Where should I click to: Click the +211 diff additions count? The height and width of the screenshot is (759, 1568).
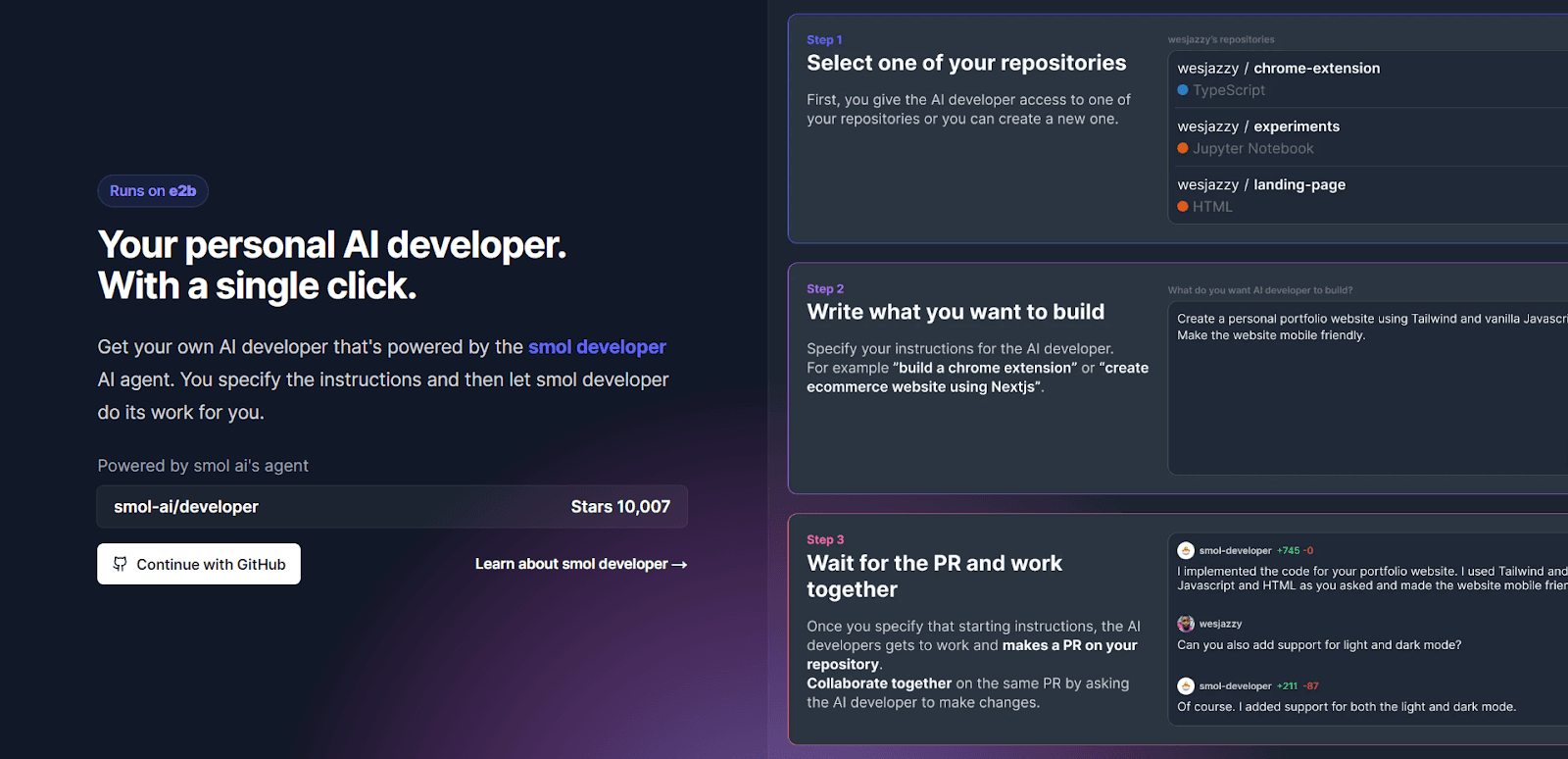tap(1288, 686)
